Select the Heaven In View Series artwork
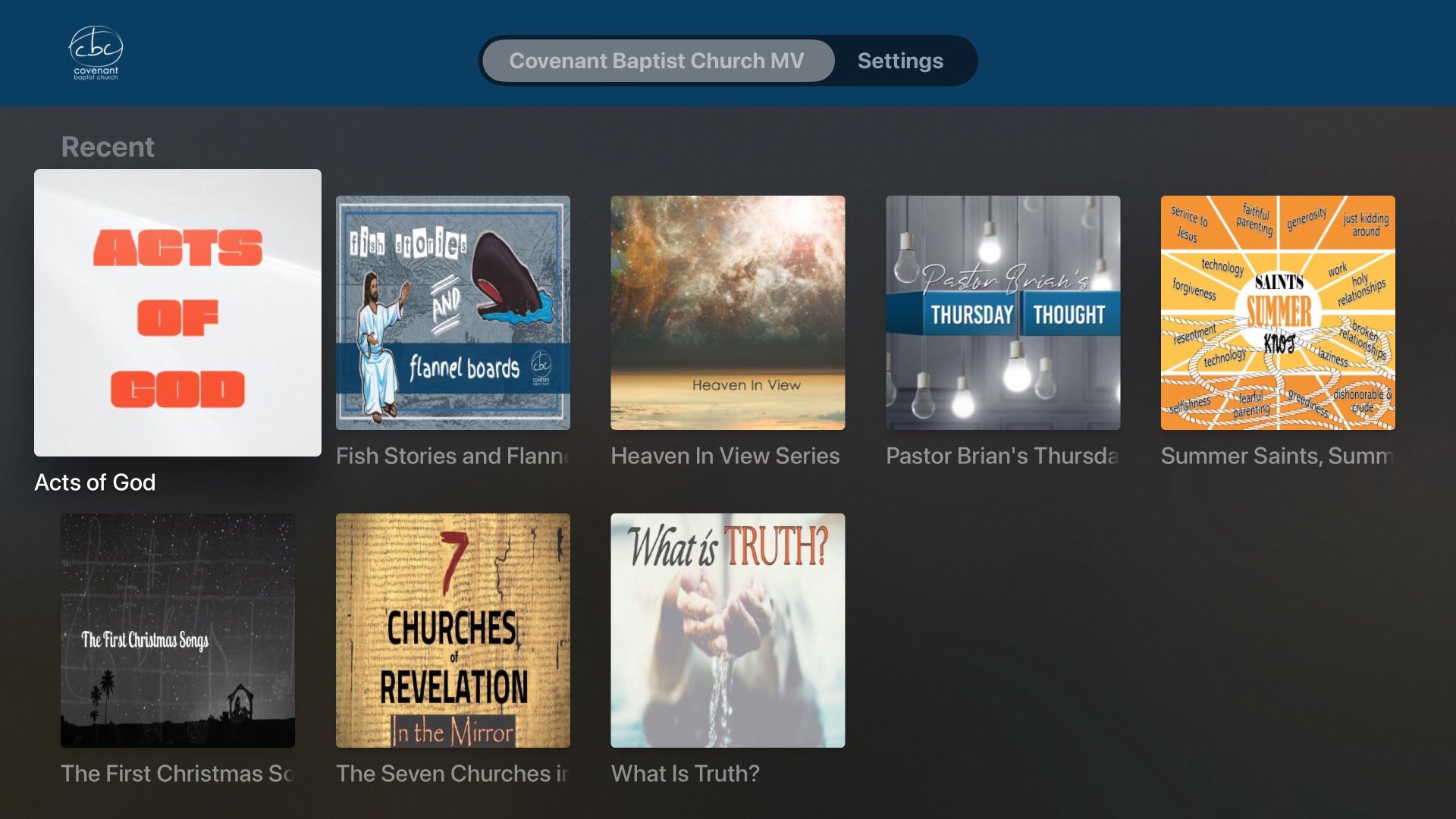 click(728, 312)
